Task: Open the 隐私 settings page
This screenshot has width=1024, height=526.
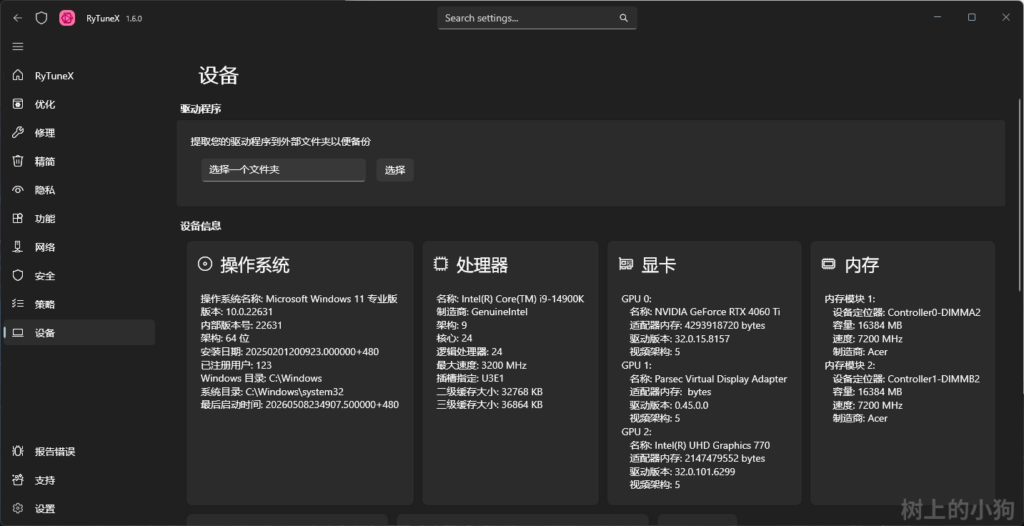Action: (x=79, y=190)
